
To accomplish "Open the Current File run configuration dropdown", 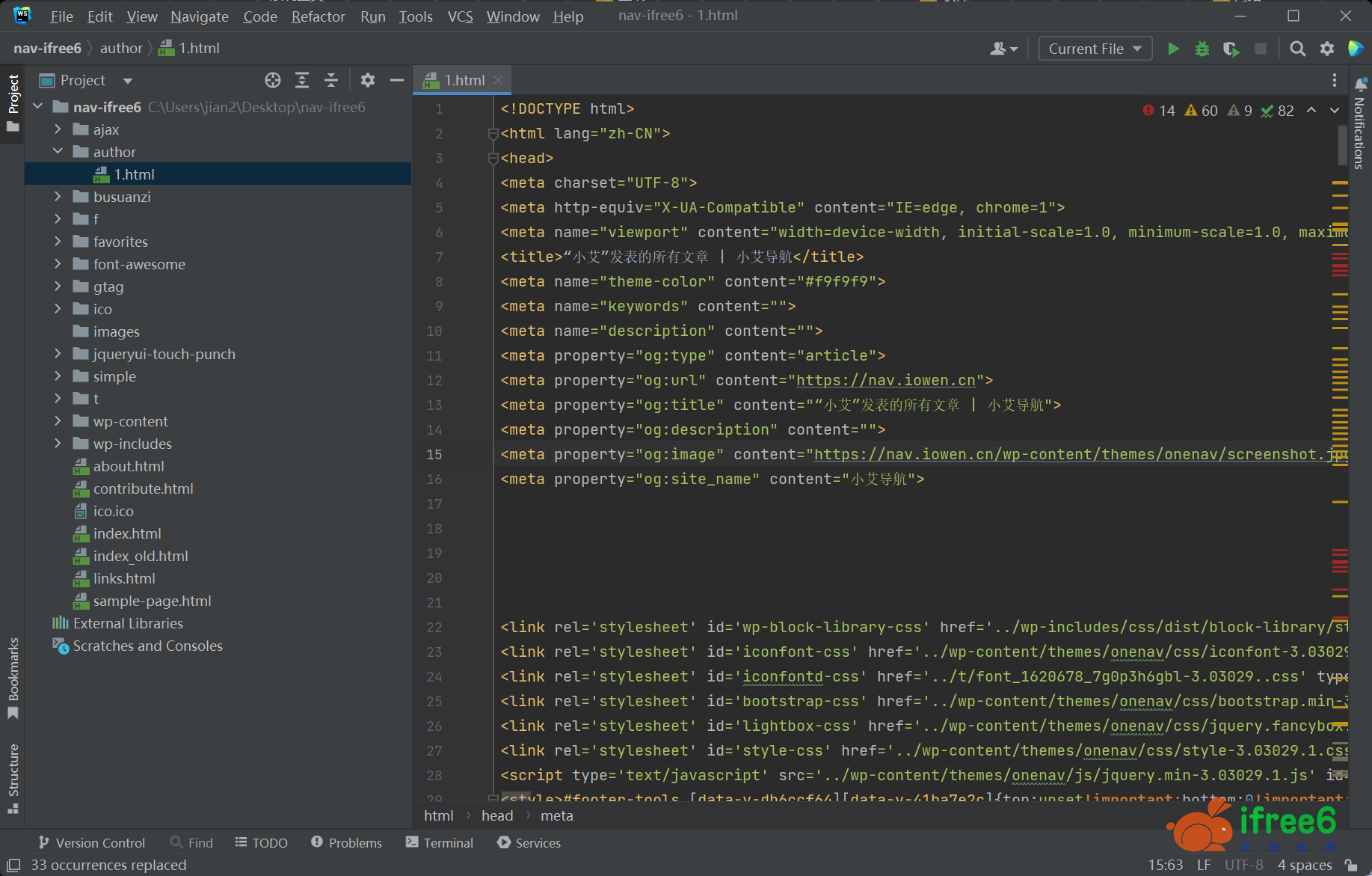I will pyautogui.click(x=1095, y=49).
